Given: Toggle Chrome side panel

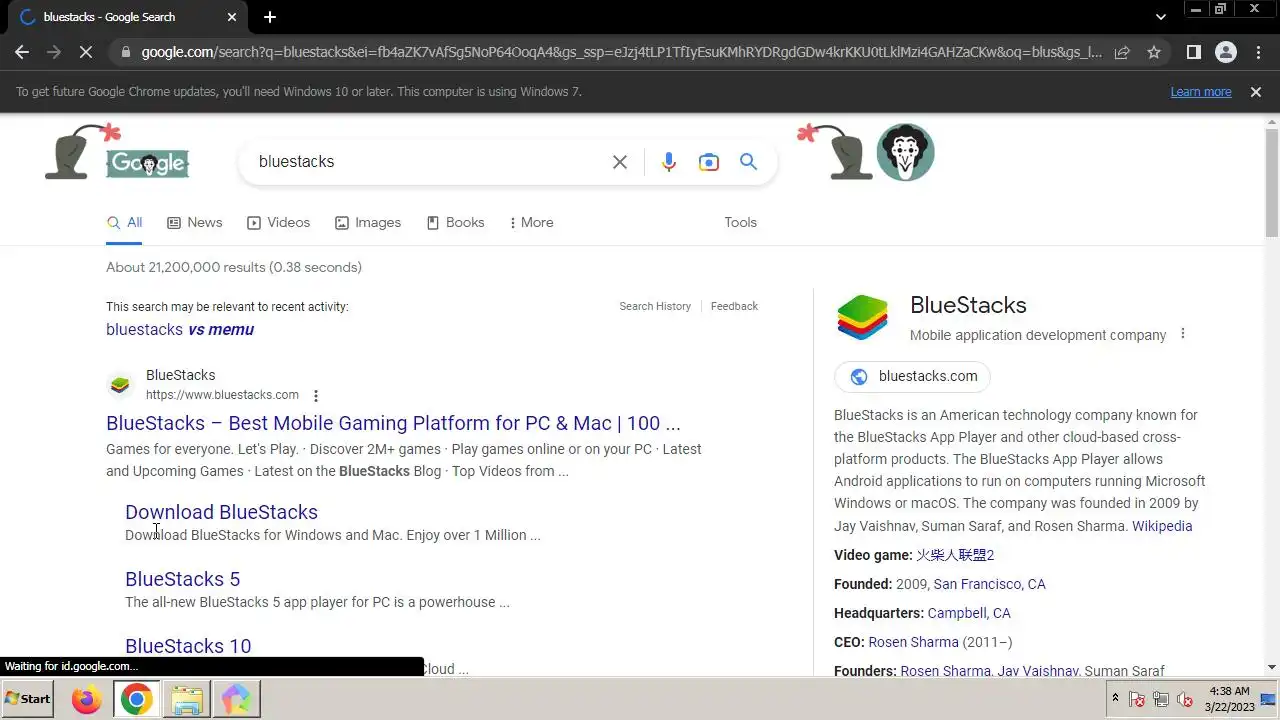Looking at the screenshot, I should [x=1193, y=52].
